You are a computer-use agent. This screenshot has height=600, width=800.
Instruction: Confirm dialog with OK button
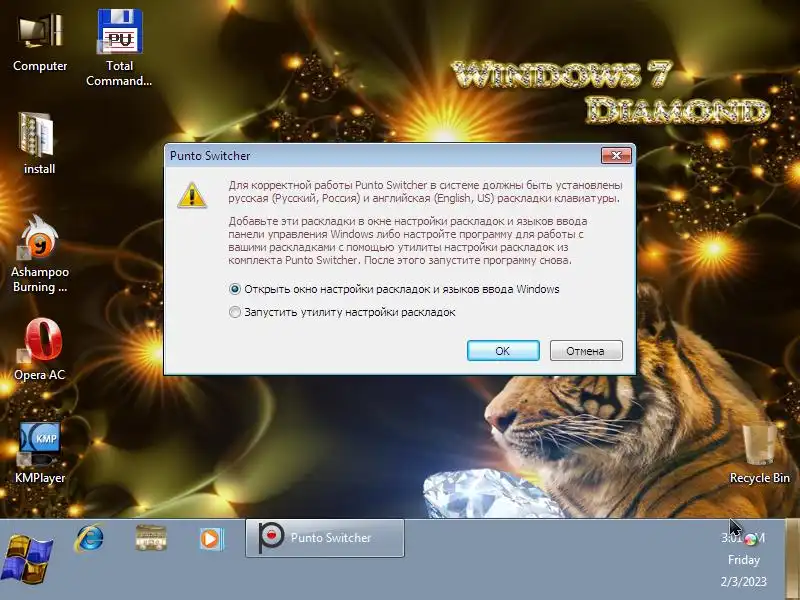tap(503, 351)
